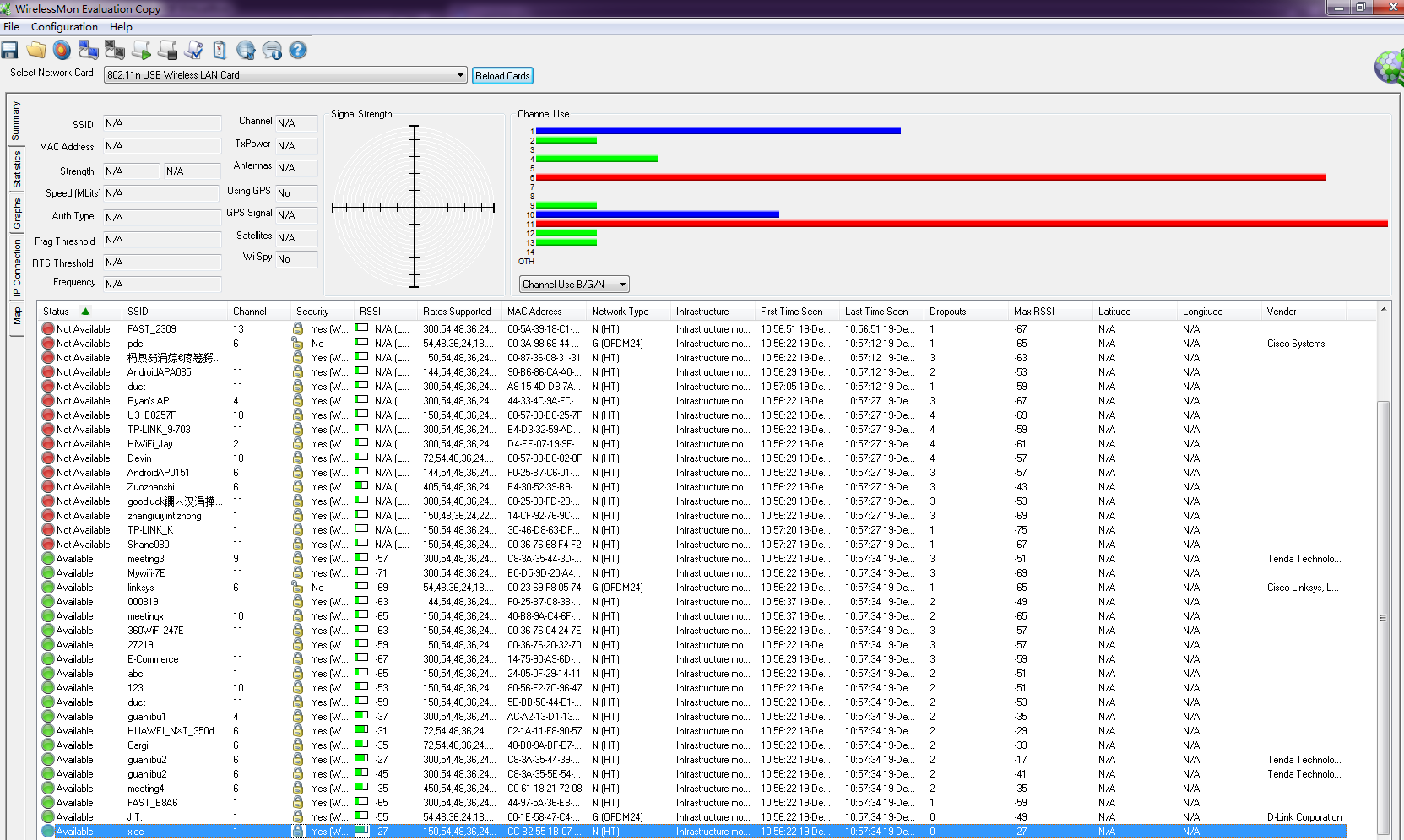Click the channel 1 blue usage bar
Viewport: 1404px width, 840px height.
718,131
